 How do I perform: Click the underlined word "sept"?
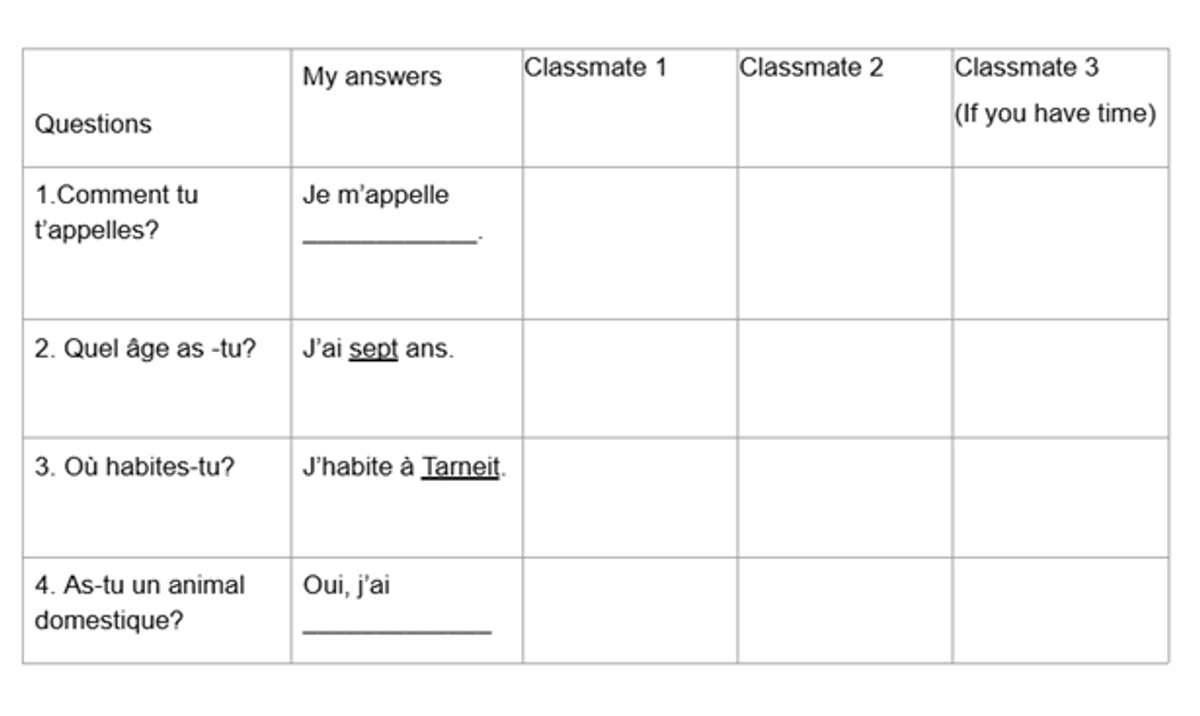pos(373,350)
